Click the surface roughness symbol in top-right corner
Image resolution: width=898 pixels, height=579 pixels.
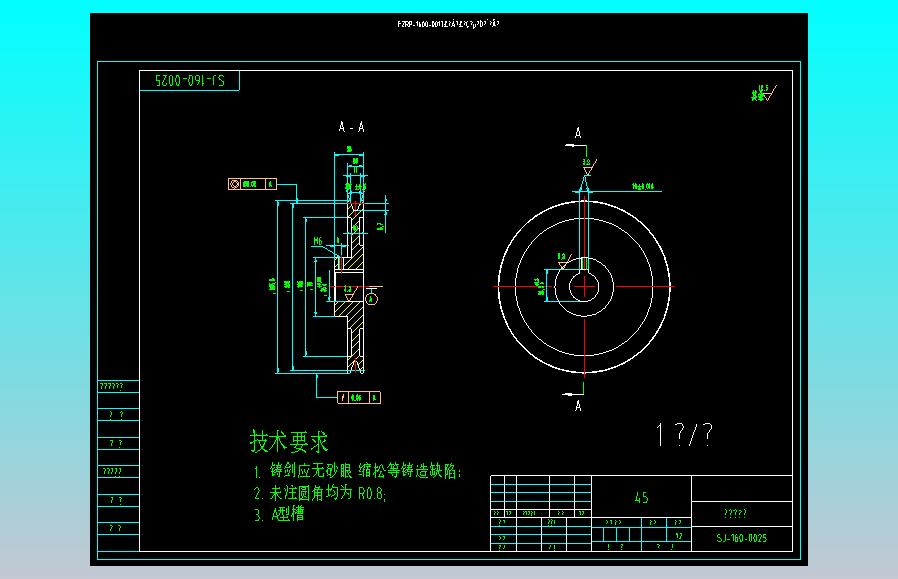click(764, 93)
